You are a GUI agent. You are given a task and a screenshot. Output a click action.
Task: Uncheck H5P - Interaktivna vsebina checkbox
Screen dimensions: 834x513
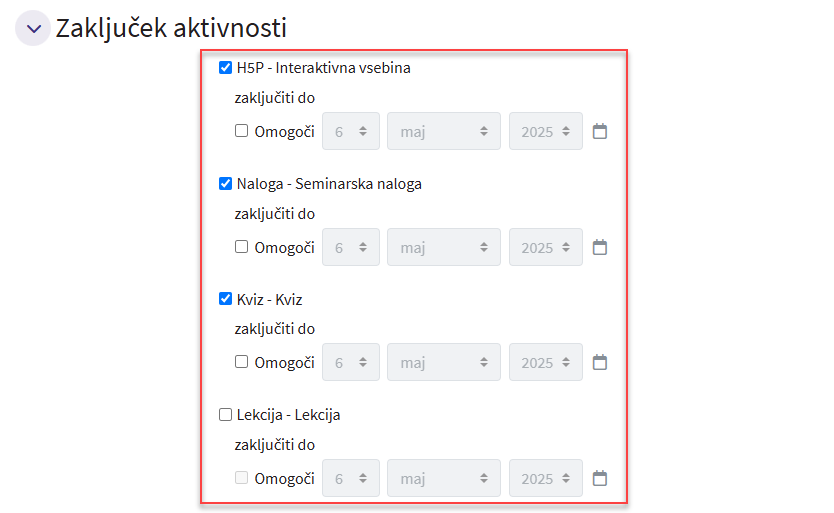[225, 68]
